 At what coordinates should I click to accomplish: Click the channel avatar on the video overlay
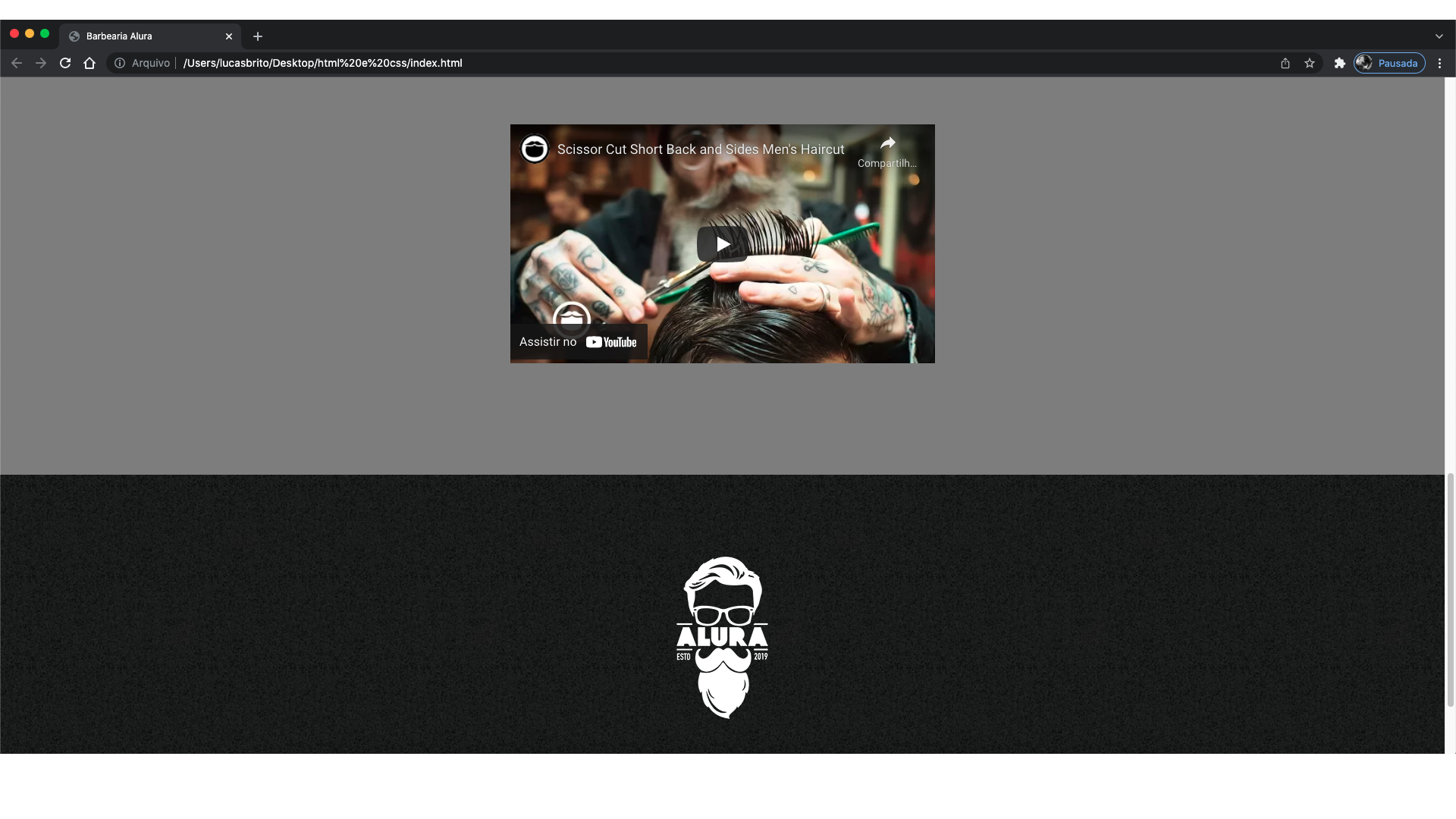click(535, 149)
